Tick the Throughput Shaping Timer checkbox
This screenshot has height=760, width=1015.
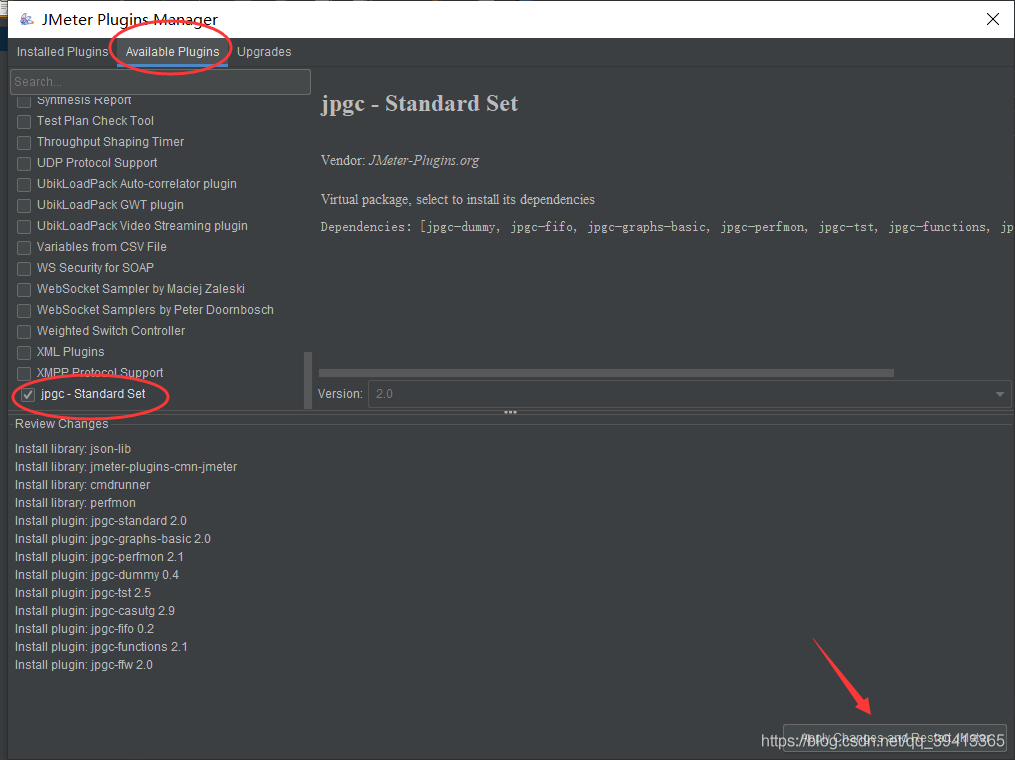[24, 142]
